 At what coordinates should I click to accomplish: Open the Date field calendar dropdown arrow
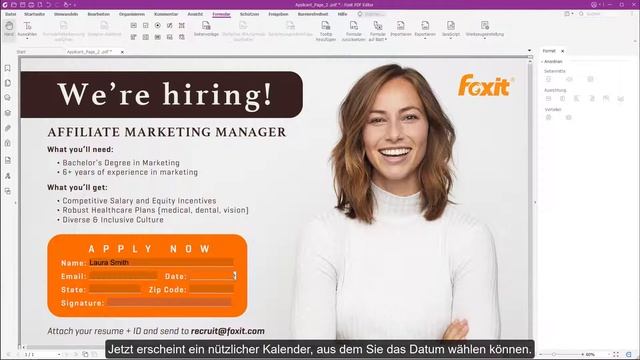click(x=235, y=276)
